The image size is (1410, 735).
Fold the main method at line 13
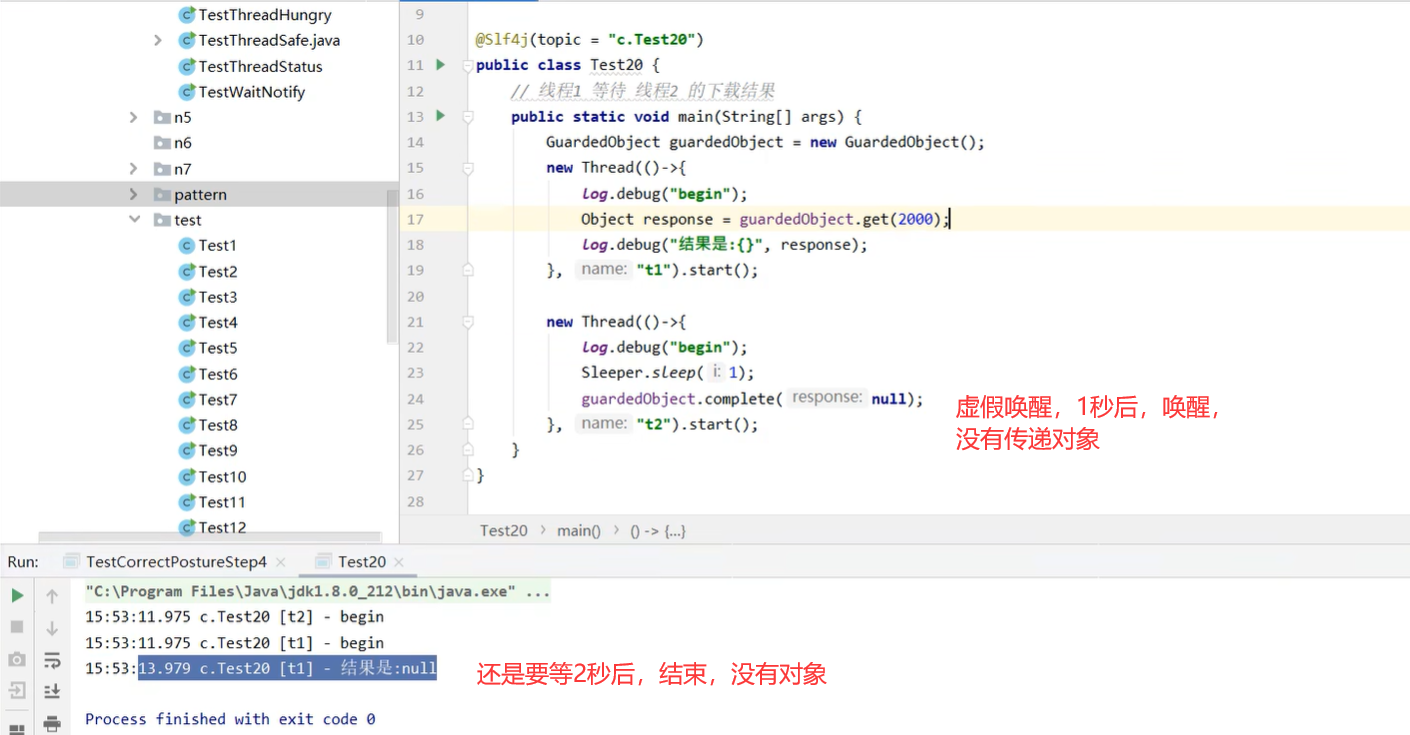(x=467, y=117)
